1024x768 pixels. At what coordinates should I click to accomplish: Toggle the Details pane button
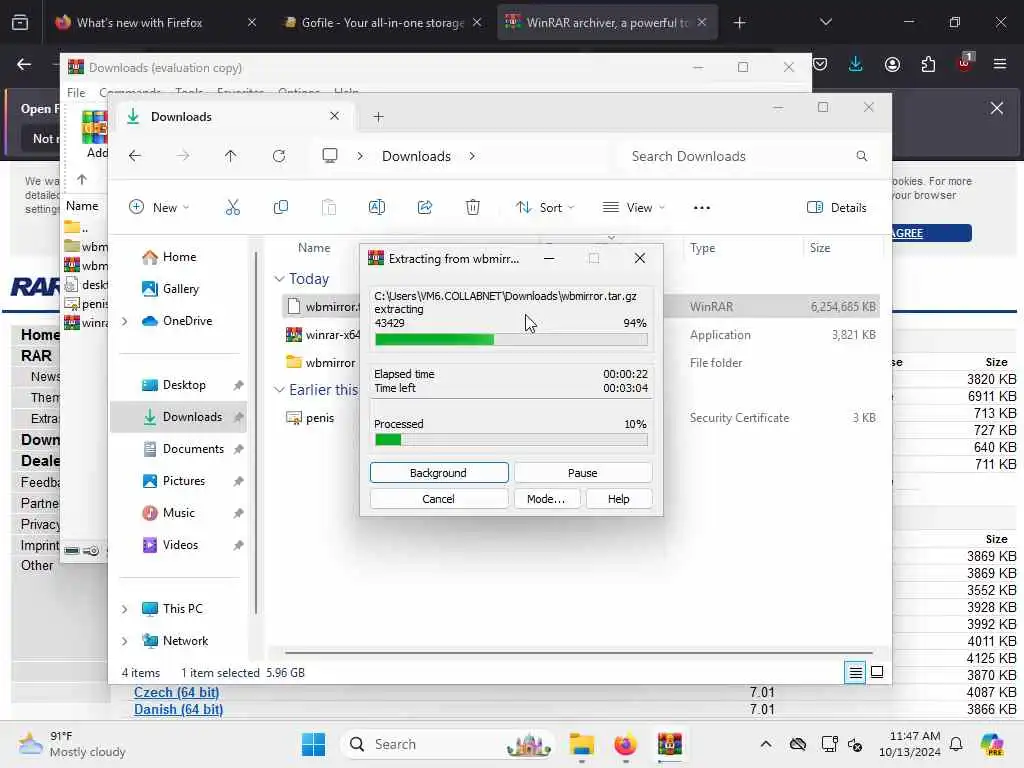[x=837, y=208]
